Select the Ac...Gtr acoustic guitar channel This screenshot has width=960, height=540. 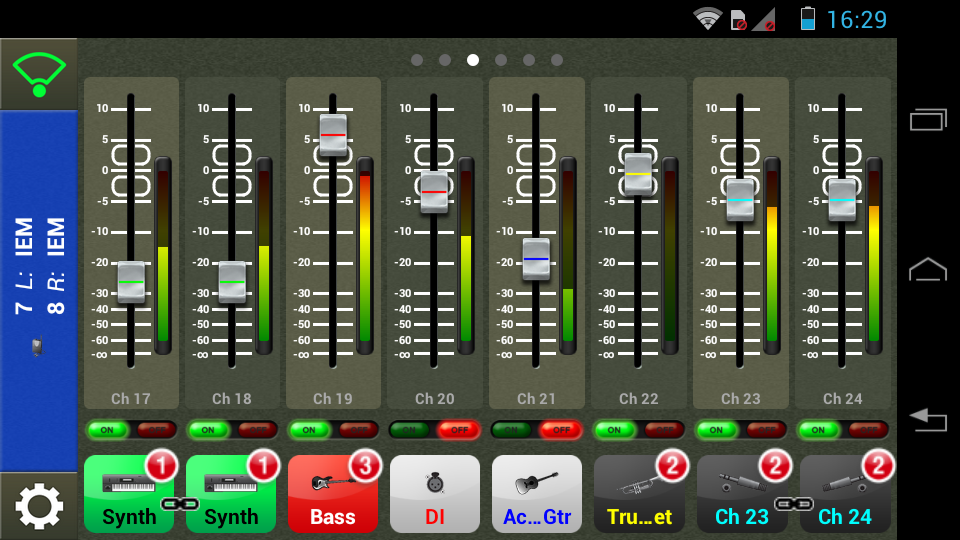tap(537, 494)
